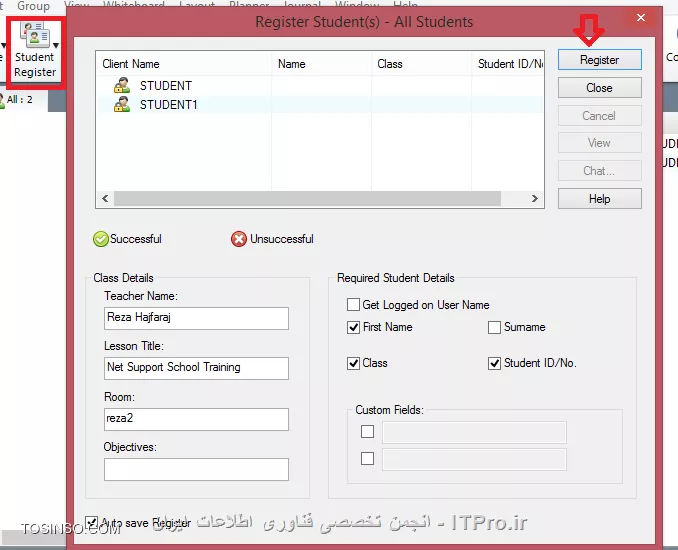Viewport: 678px width, 550px height.
Task: Enable the second Custom Fields checkbox
Action: pyautogui.click(x=368, y=458)
